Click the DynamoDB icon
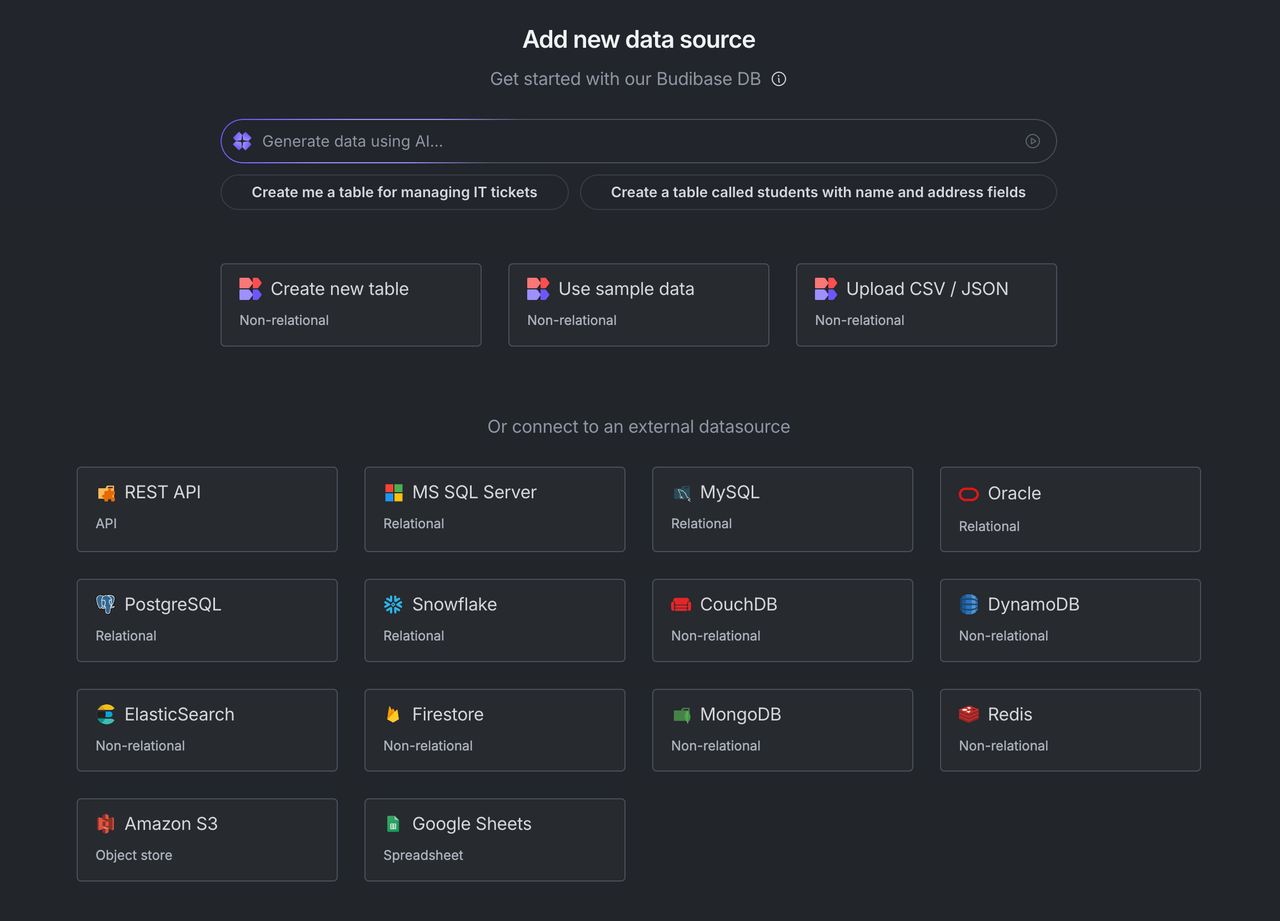The image size is (1280, 921). [968, 604]
